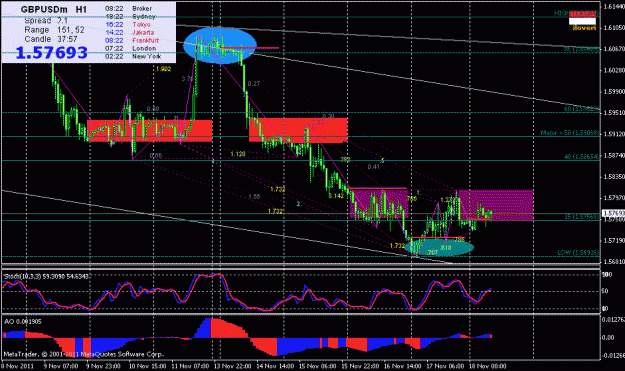Viewport: 625px width, 371px height.
Task: Click the Jakarta session time row
Action: pos(130,32)
